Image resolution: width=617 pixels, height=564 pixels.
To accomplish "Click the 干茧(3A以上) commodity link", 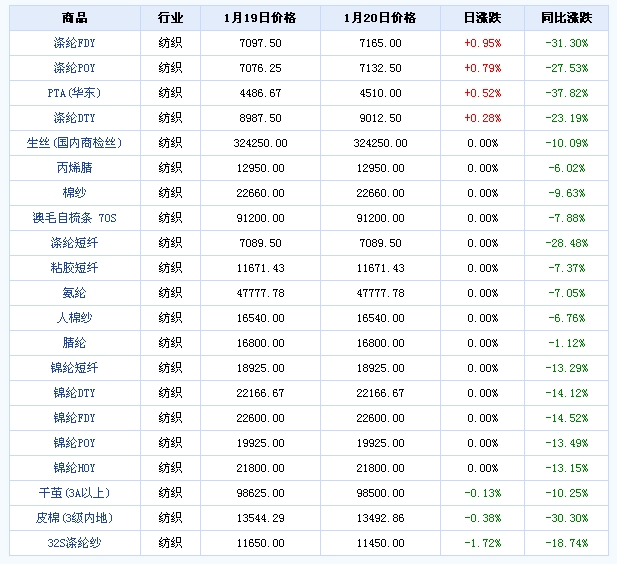I will tap(74, 493).
